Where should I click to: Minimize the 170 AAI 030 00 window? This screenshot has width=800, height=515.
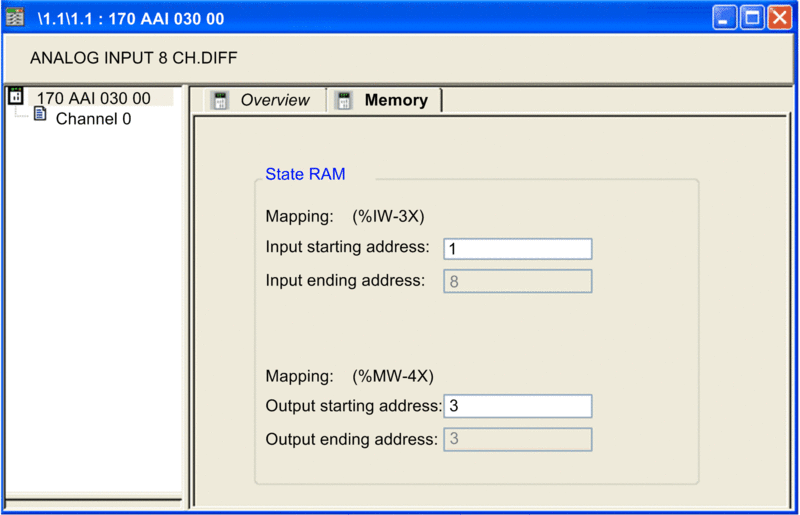725,17
